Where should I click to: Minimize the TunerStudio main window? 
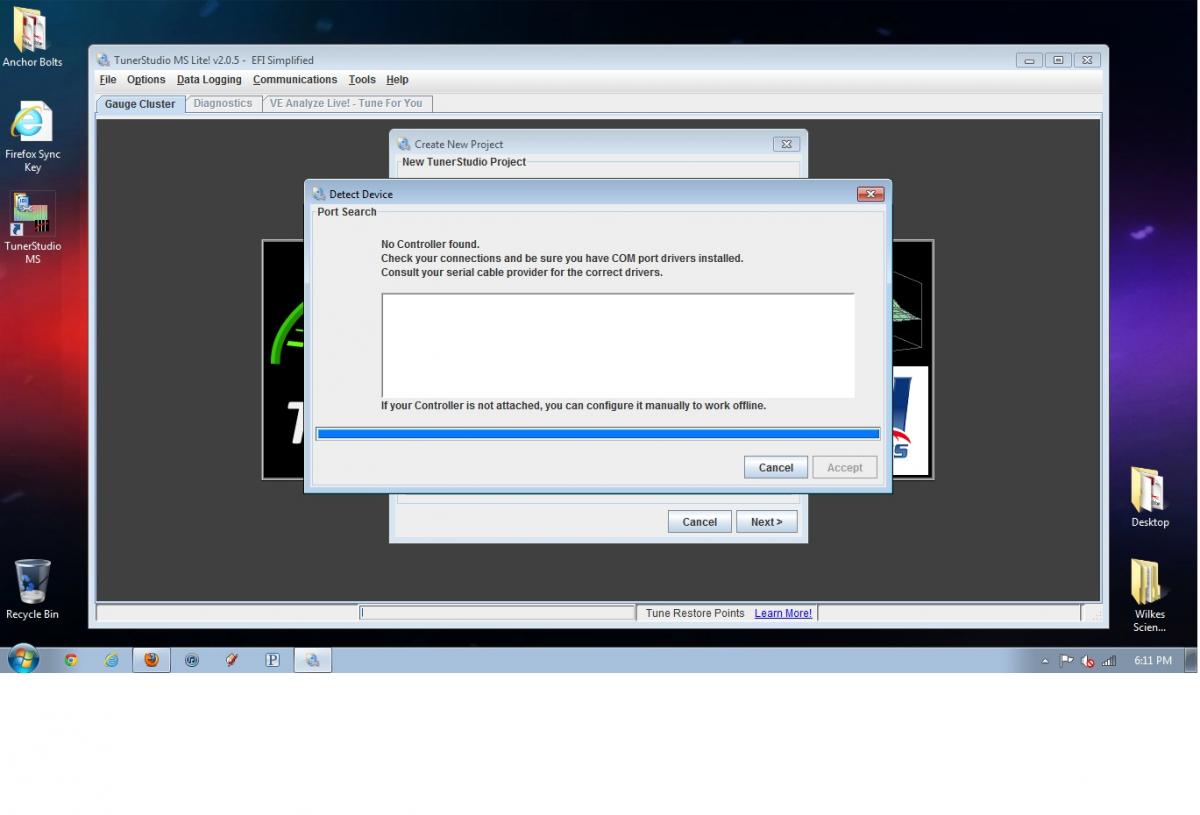[x=1030, y=60]
